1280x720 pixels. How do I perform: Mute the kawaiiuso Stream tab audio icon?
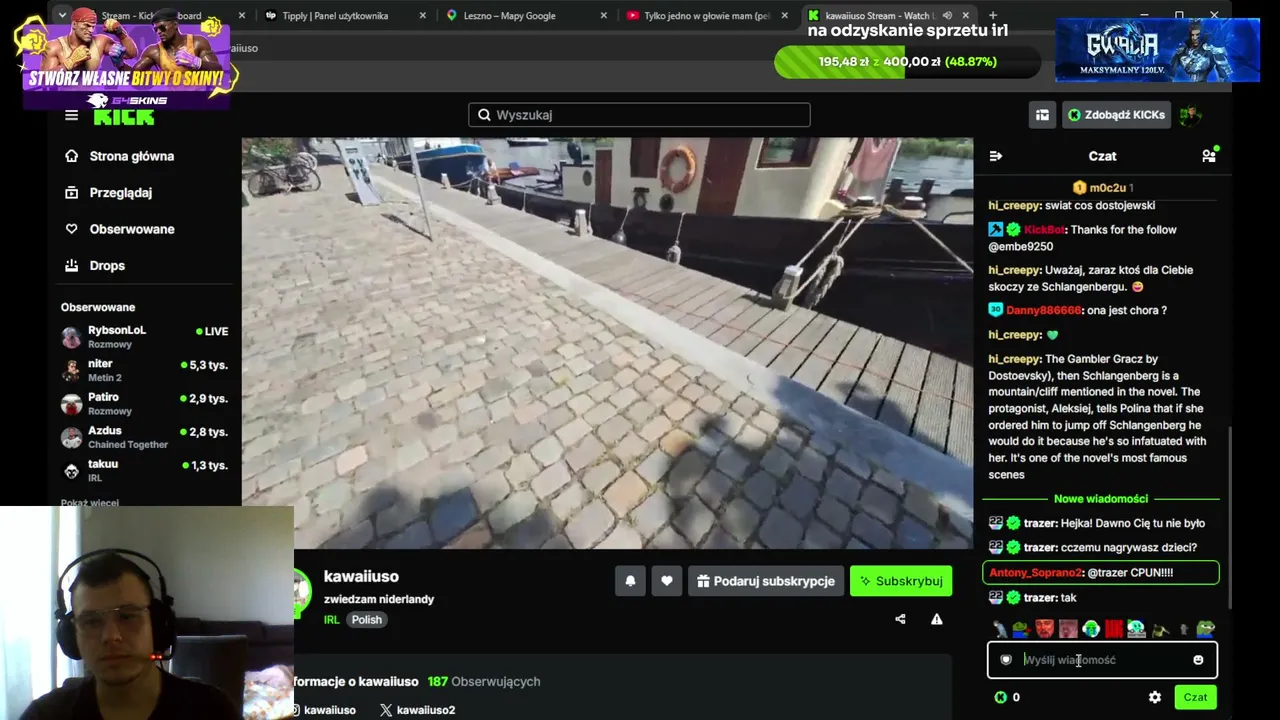945,16
